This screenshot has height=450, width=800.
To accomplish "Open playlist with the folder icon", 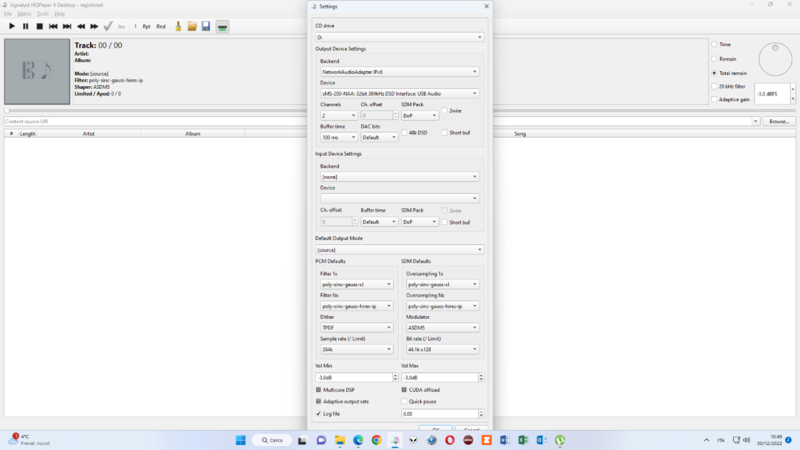I will 192,26.
